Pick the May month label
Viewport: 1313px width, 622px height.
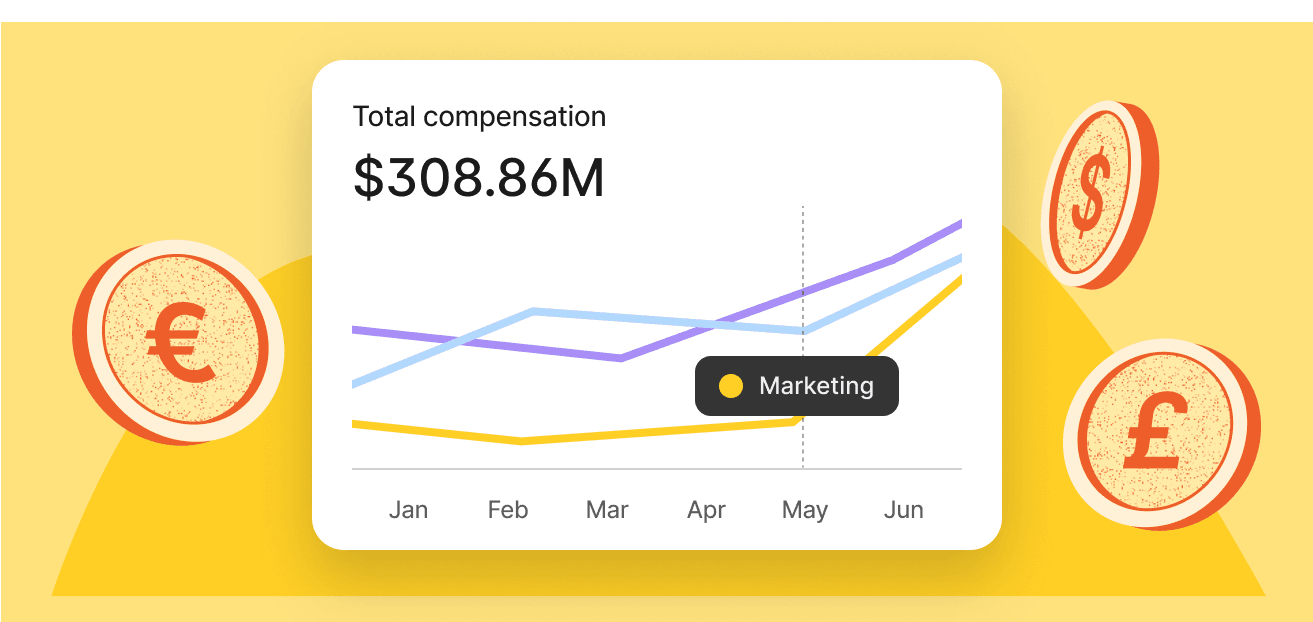point(805,510)
